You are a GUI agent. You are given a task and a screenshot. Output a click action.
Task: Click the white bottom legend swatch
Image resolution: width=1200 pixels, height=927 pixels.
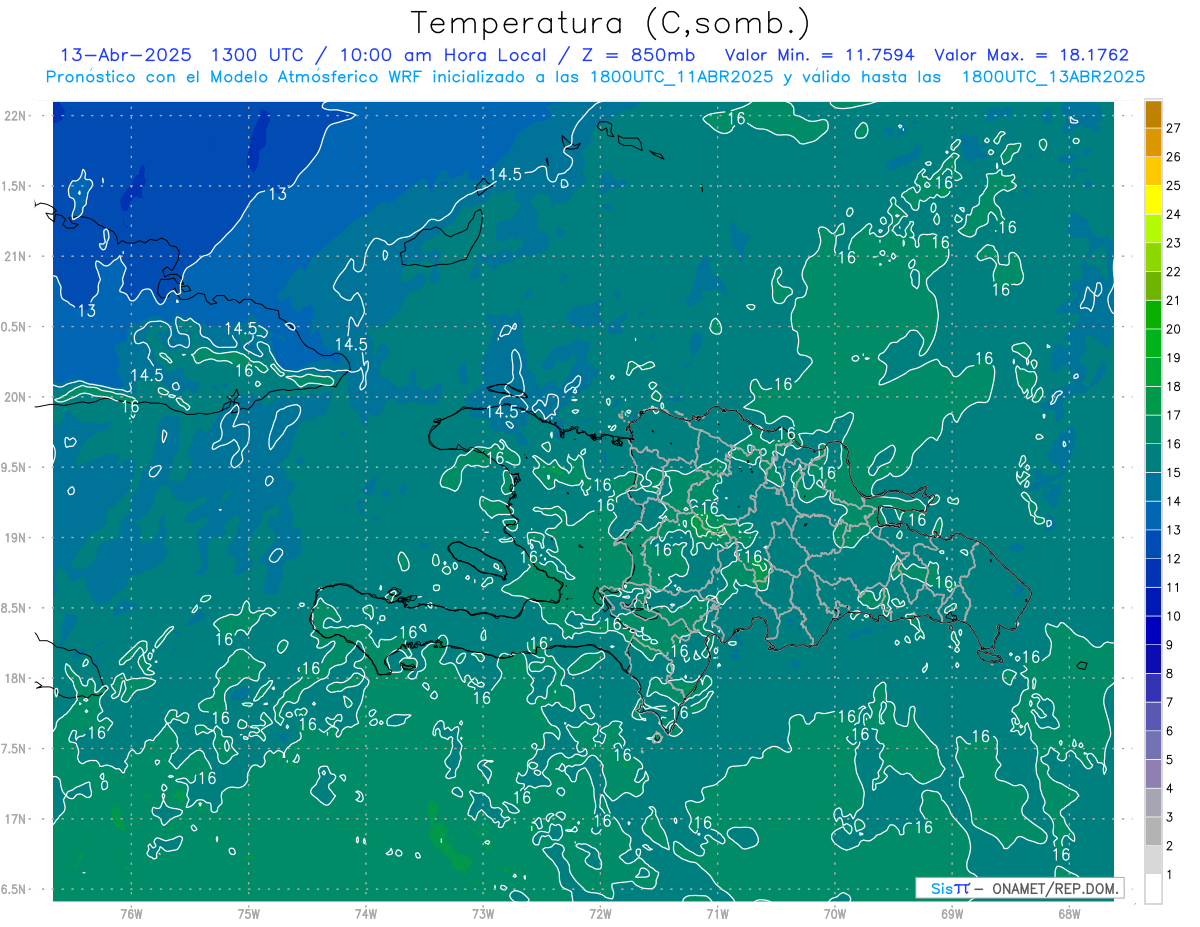(1153, 889)
